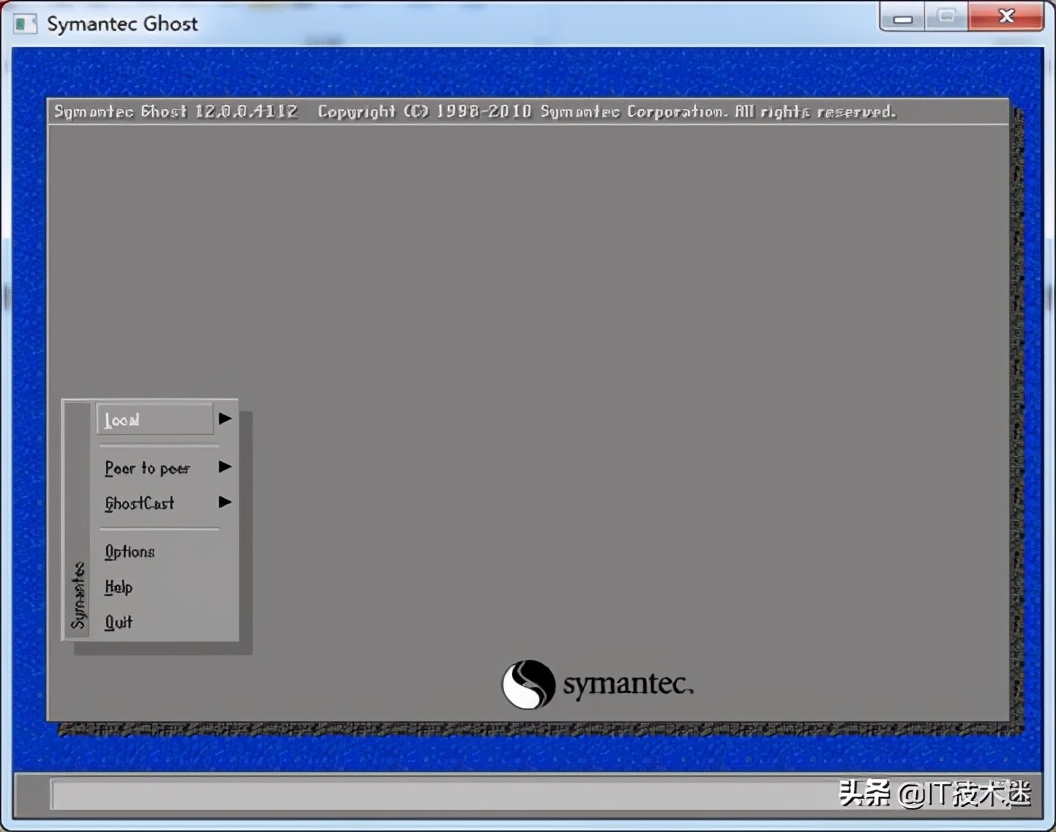Expand the Local submenu arrow
Image resolution: width=1056 pixels, height=832 pixels.
pyautogui.click(x=225, y=418)
